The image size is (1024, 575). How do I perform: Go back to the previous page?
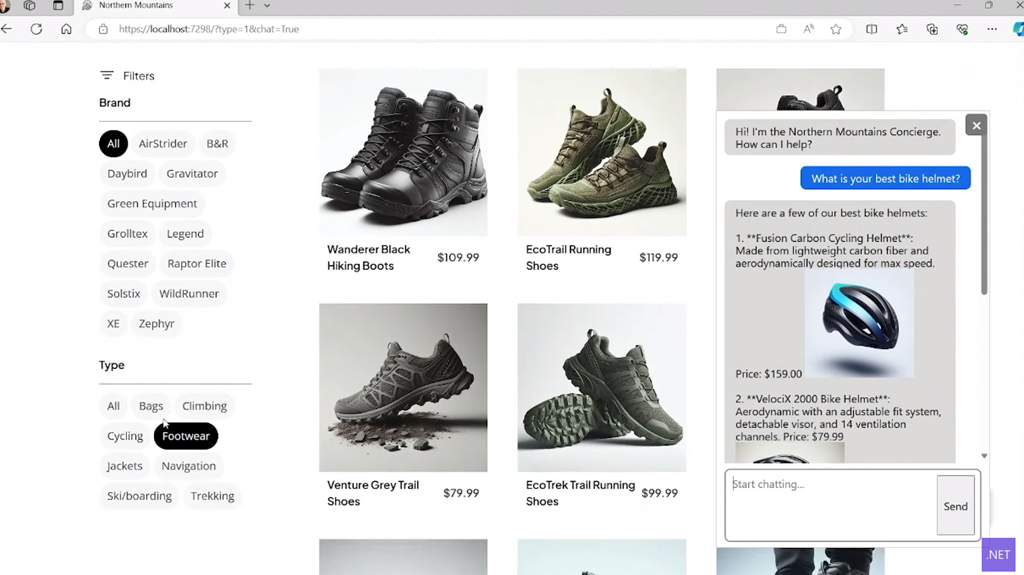pos(7,29)
